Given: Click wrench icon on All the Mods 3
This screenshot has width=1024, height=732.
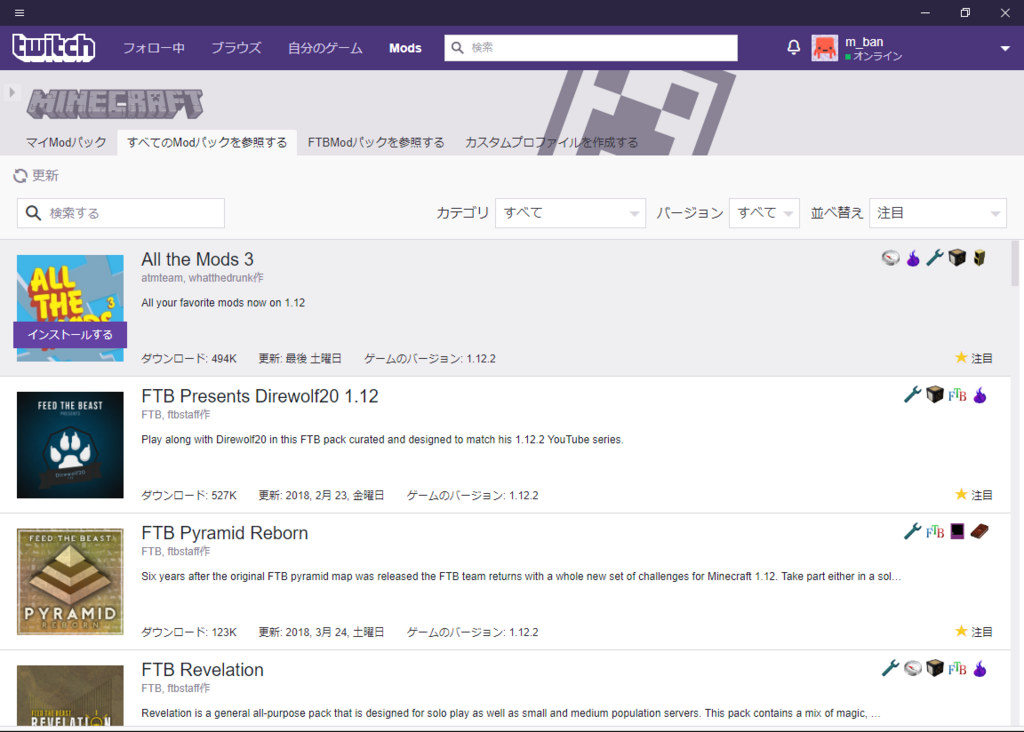Looking at the screenshot, I should pos(935,258).
